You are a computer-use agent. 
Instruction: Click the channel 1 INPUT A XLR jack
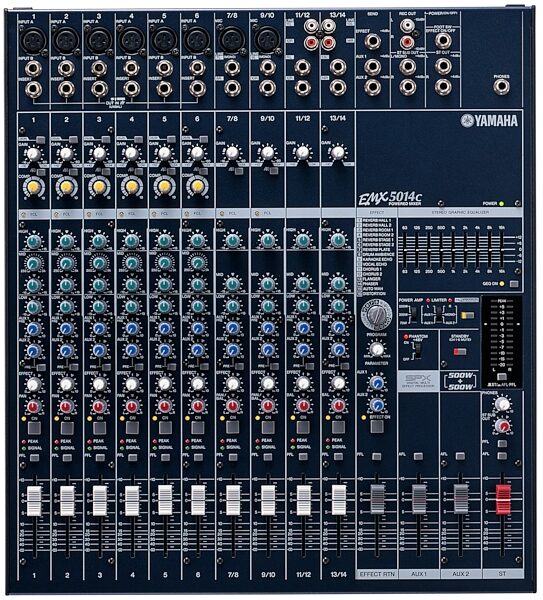33,40
